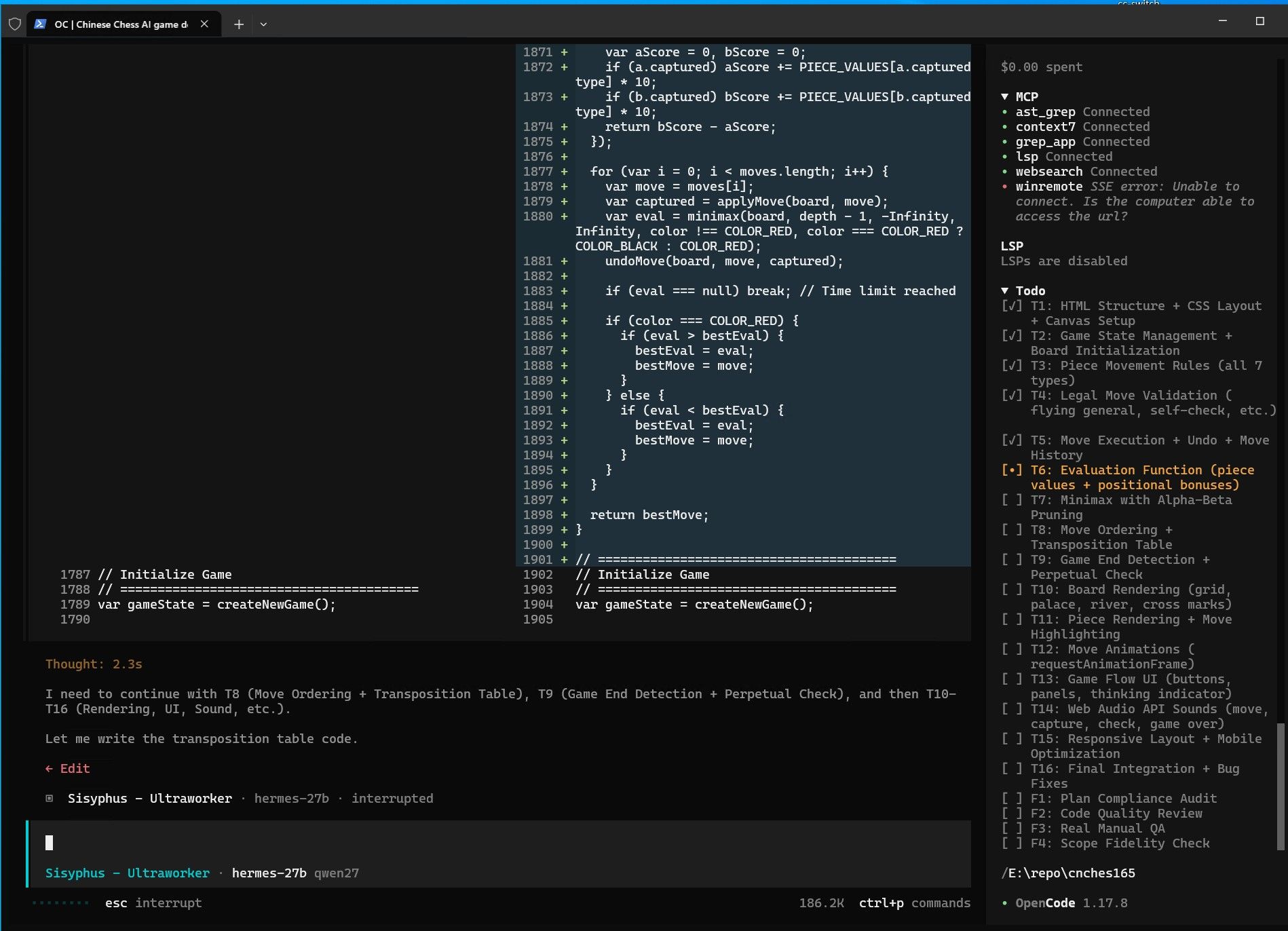Click the websearch green status dot
The image size is (1288, 931).
(x=1004, y=172)
